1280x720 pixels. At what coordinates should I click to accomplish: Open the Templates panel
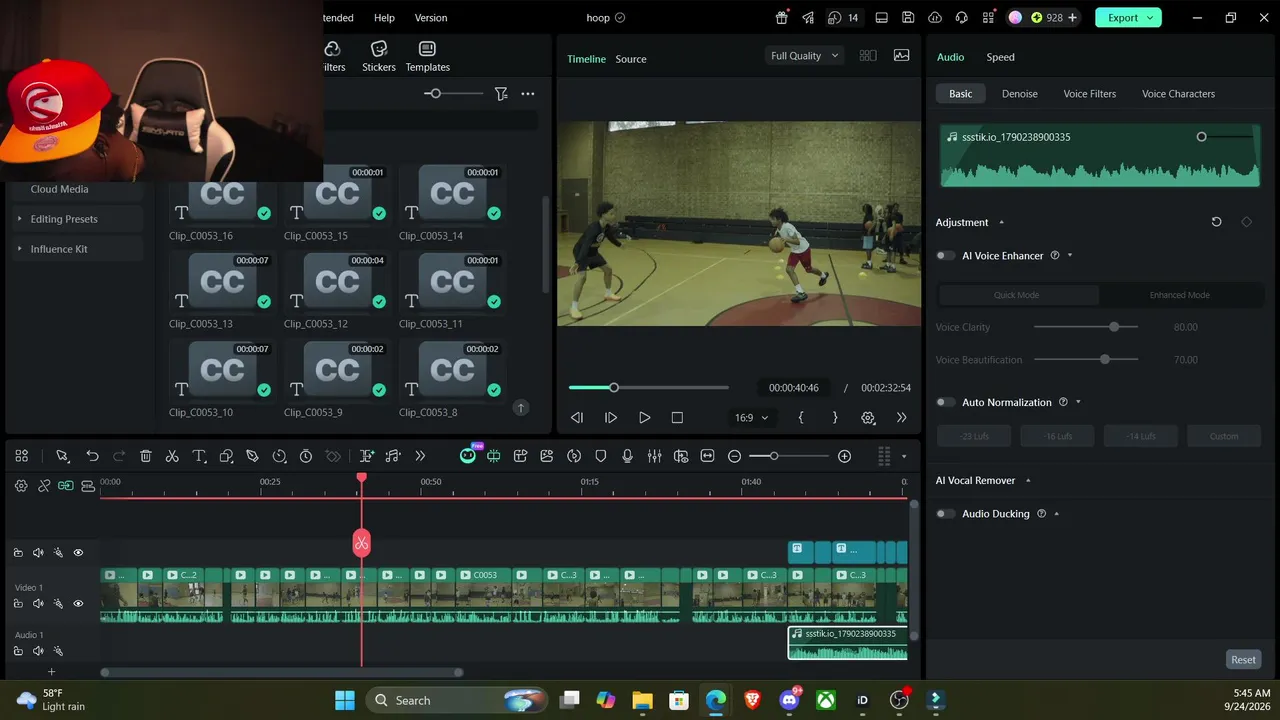tap(427, 56)
